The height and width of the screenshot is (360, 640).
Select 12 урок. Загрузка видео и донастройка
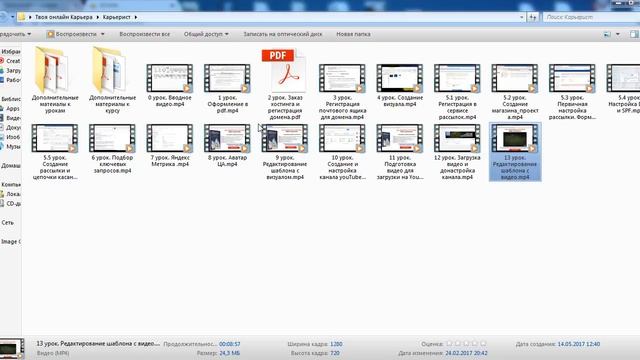pos(457,152)
